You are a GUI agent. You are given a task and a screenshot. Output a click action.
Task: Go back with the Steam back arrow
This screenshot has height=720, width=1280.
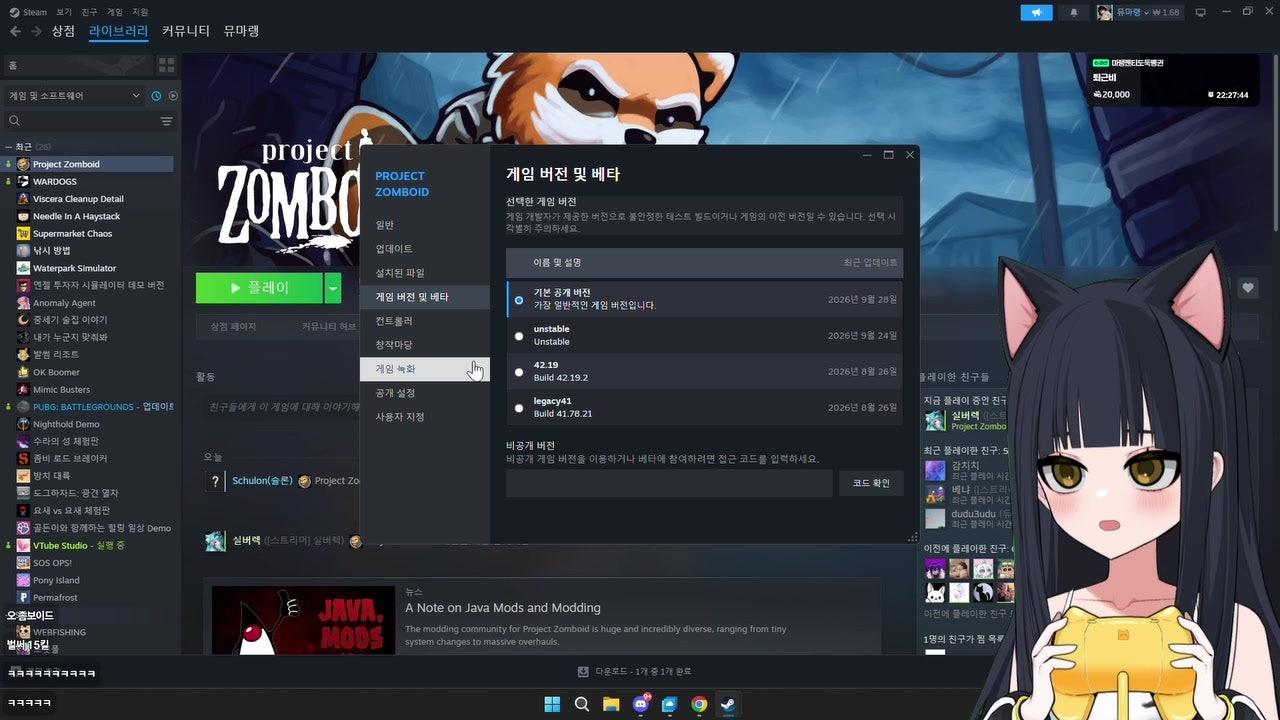15,31
